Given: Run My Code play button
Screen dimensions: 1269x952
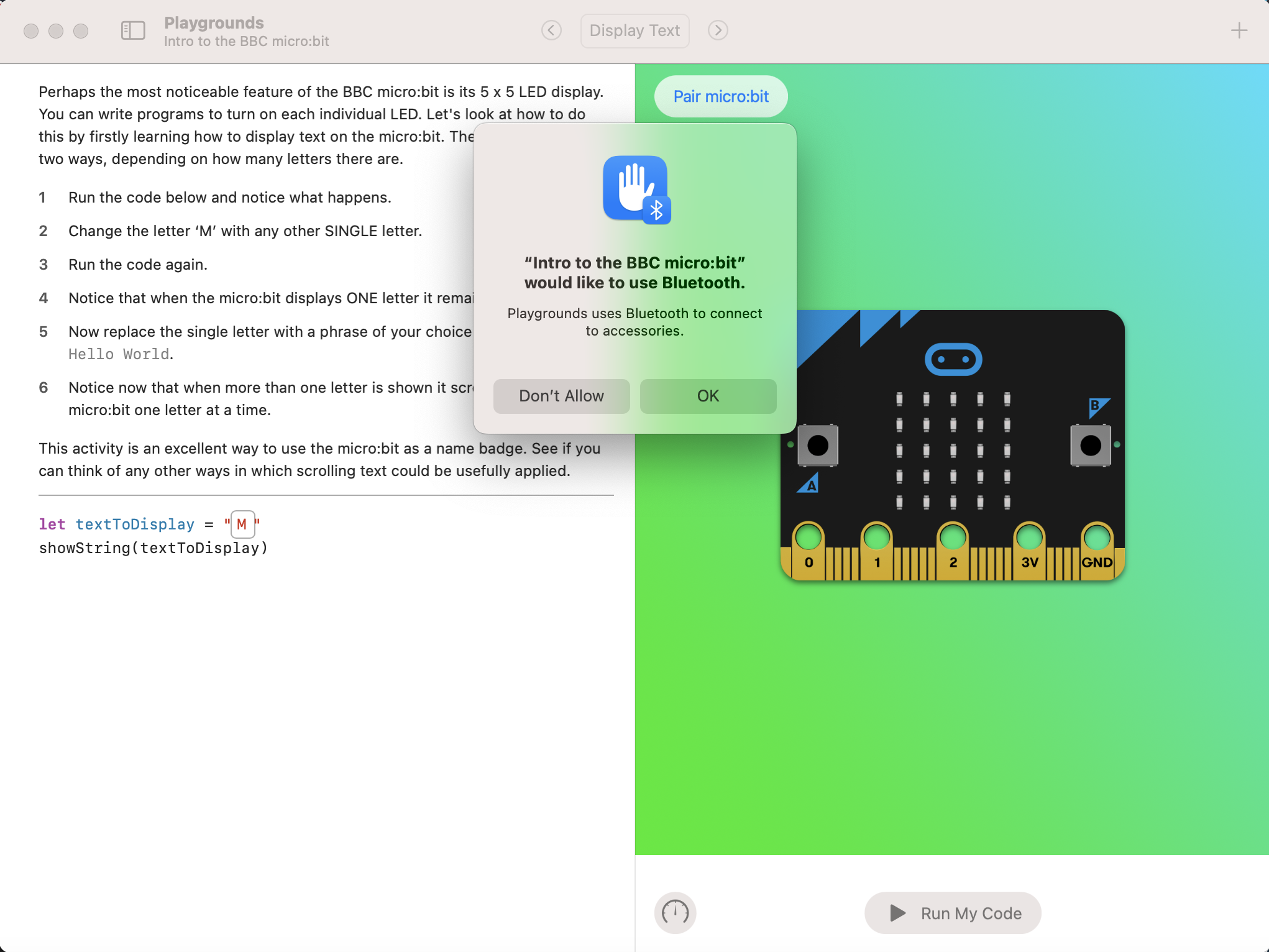Looking at the screenshot, I should [x=953, y=913].
